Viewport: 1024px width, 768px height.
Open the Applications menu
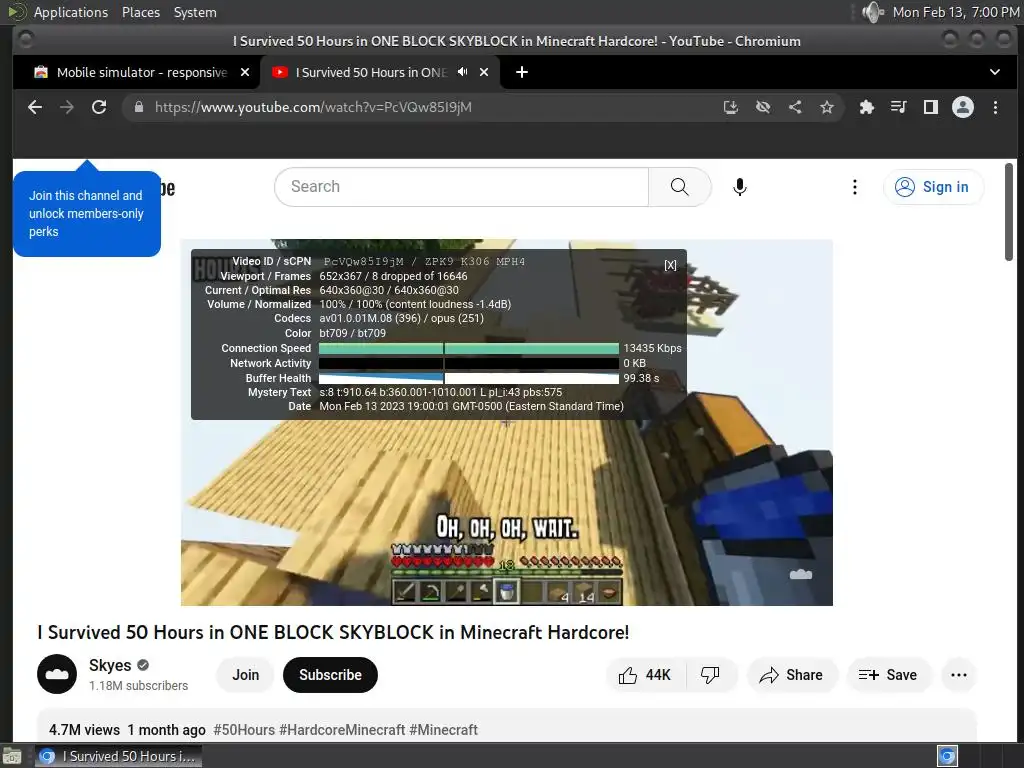71,12
